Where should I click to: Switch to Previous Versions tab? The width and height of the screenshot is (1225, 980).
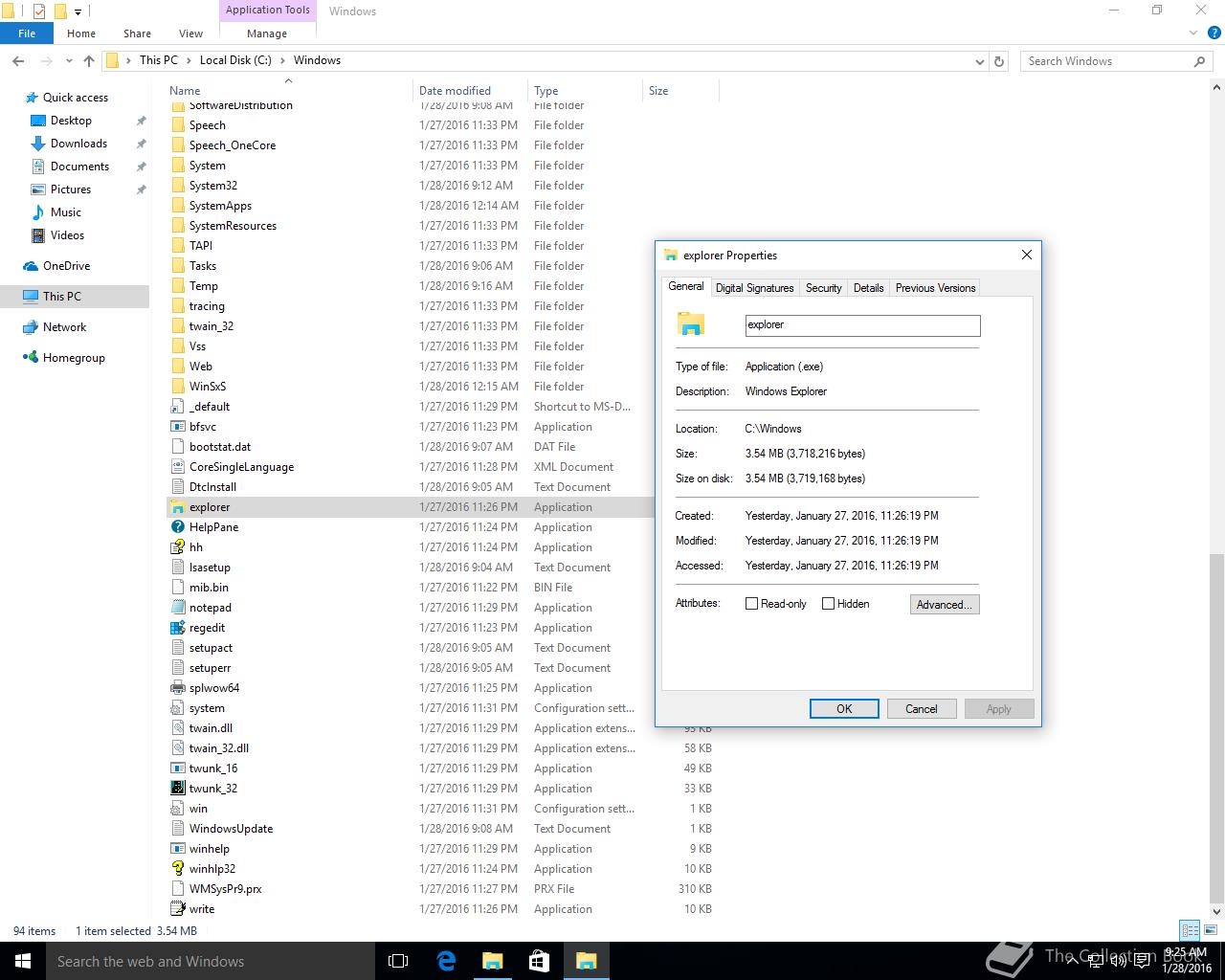click(x=935, y=288)
